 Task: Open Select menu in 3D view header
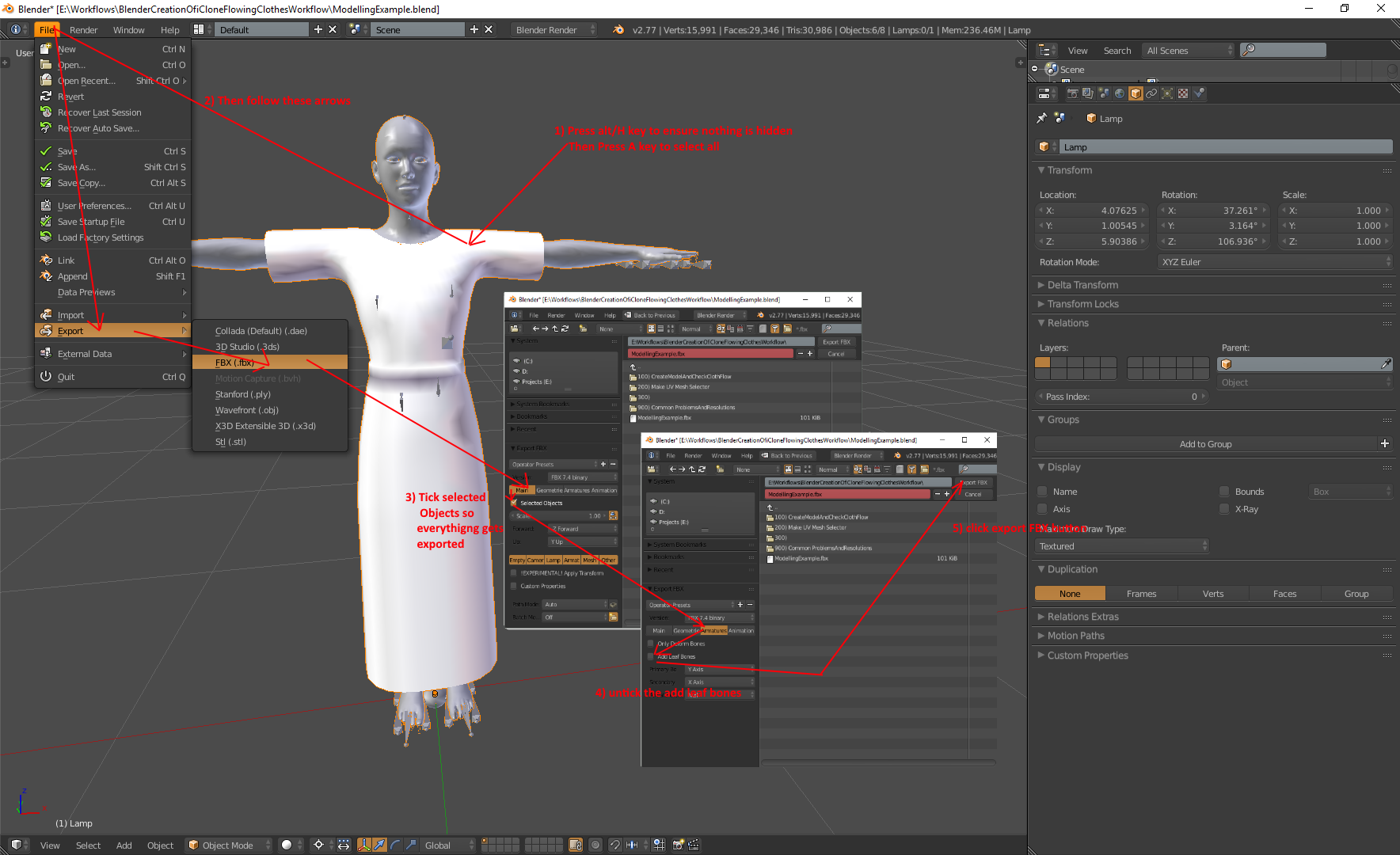88,845
